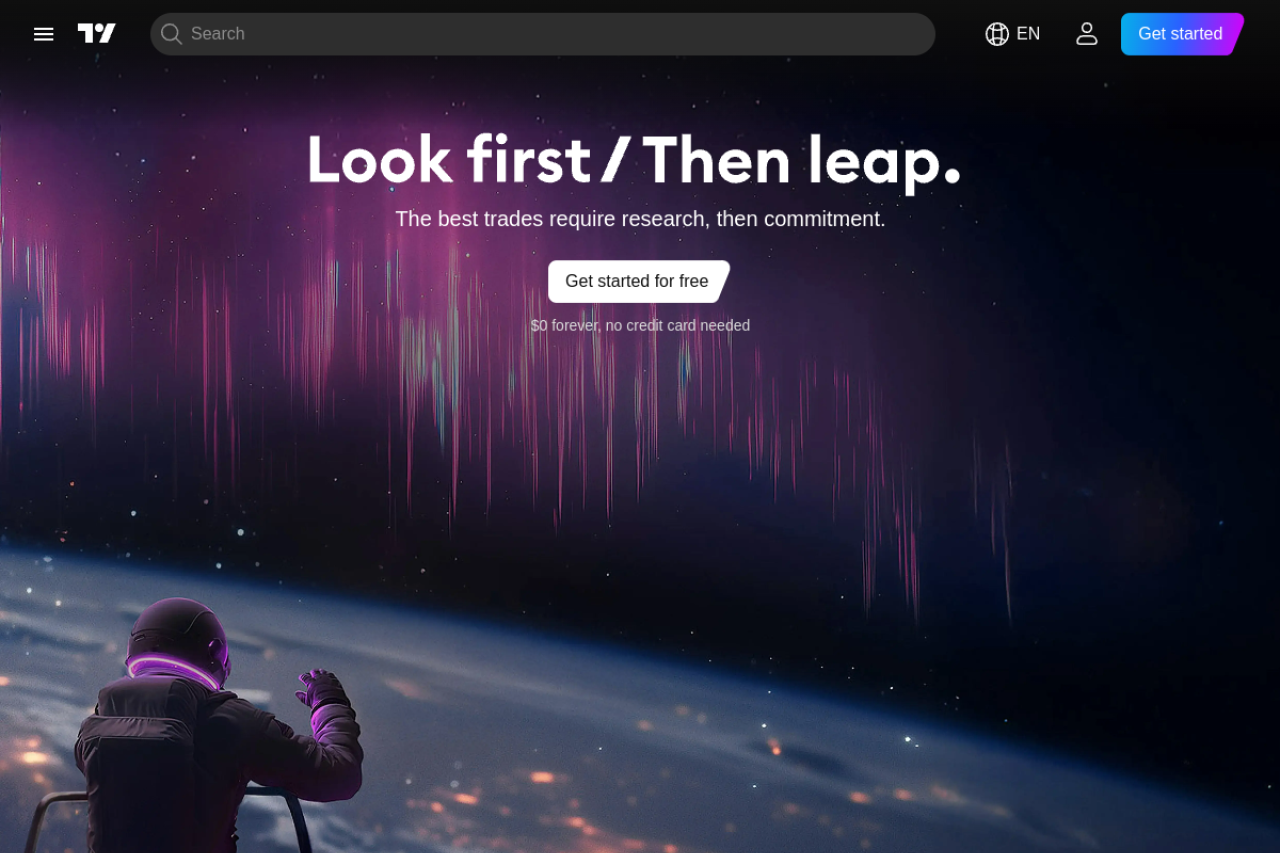
Task: Click the astronaut's helmet
Action: (178, 638)
